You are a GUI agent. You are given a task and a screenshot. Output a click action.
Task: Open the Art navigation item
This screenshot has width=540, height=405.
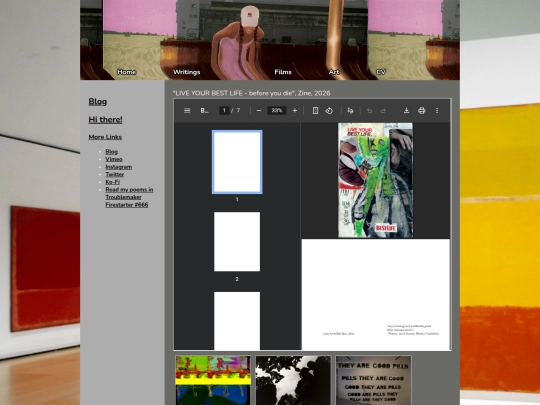tap(334, 72)
